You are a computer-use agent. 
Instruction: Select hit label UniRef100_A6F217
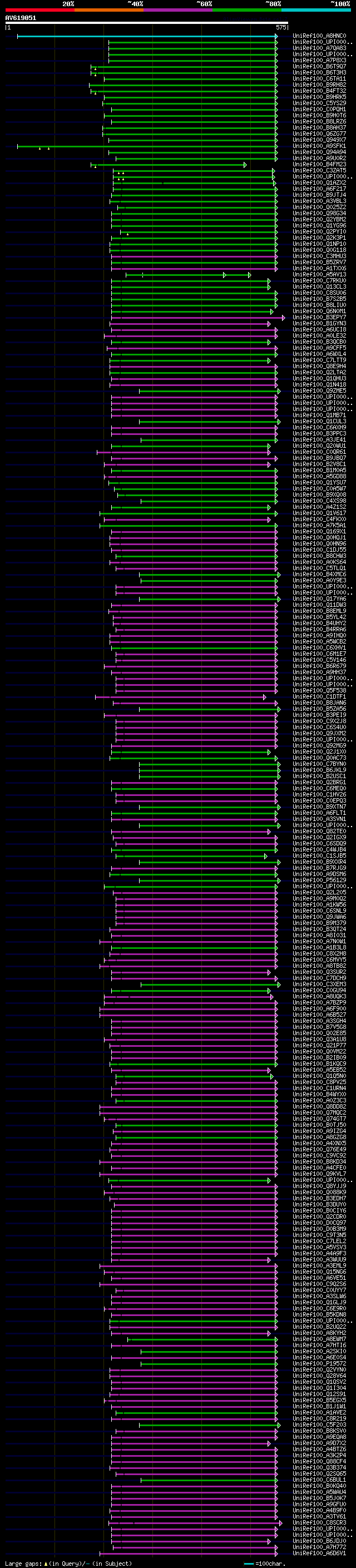click(x=319, y=189)
